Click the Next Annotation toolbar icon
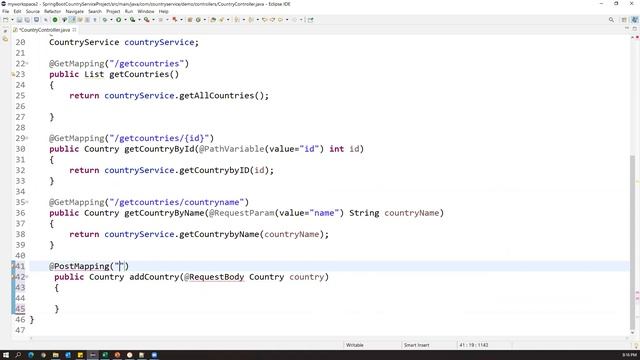The height and width of the screenshot is (360, 640). point(237,20)
